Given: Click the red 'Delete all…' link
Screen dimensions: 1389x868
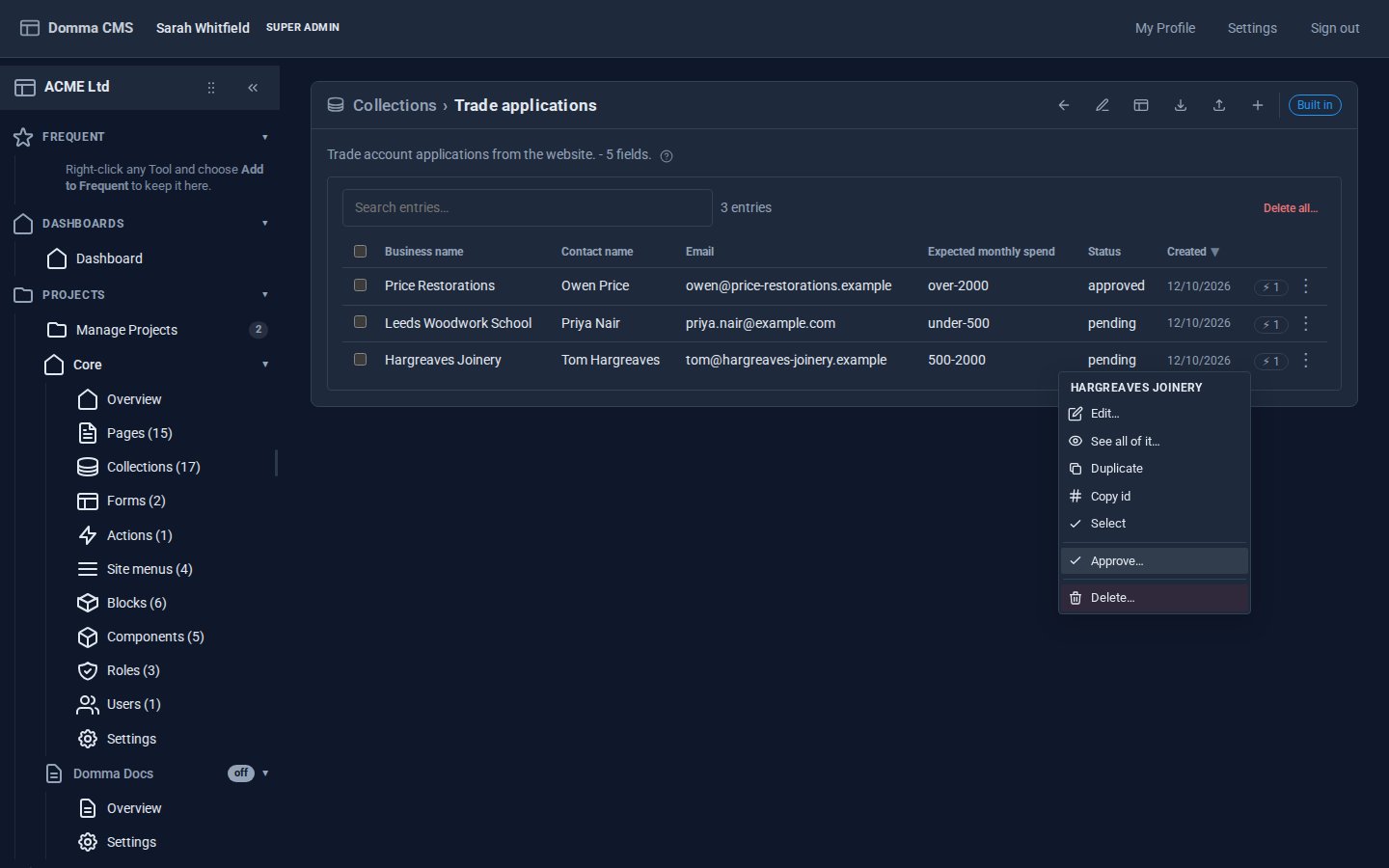Looking at the screenshot, I should (x=1291, y=208).
